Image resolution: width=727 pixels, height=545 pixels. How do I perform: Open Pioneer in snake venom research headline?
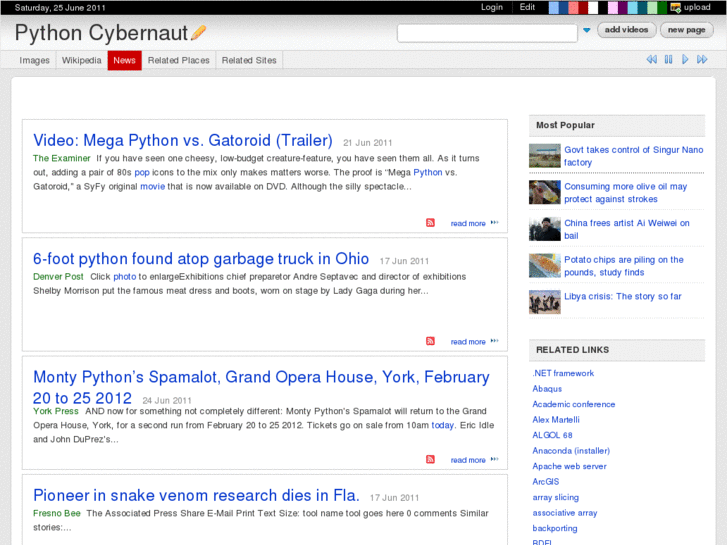[196, 495]
